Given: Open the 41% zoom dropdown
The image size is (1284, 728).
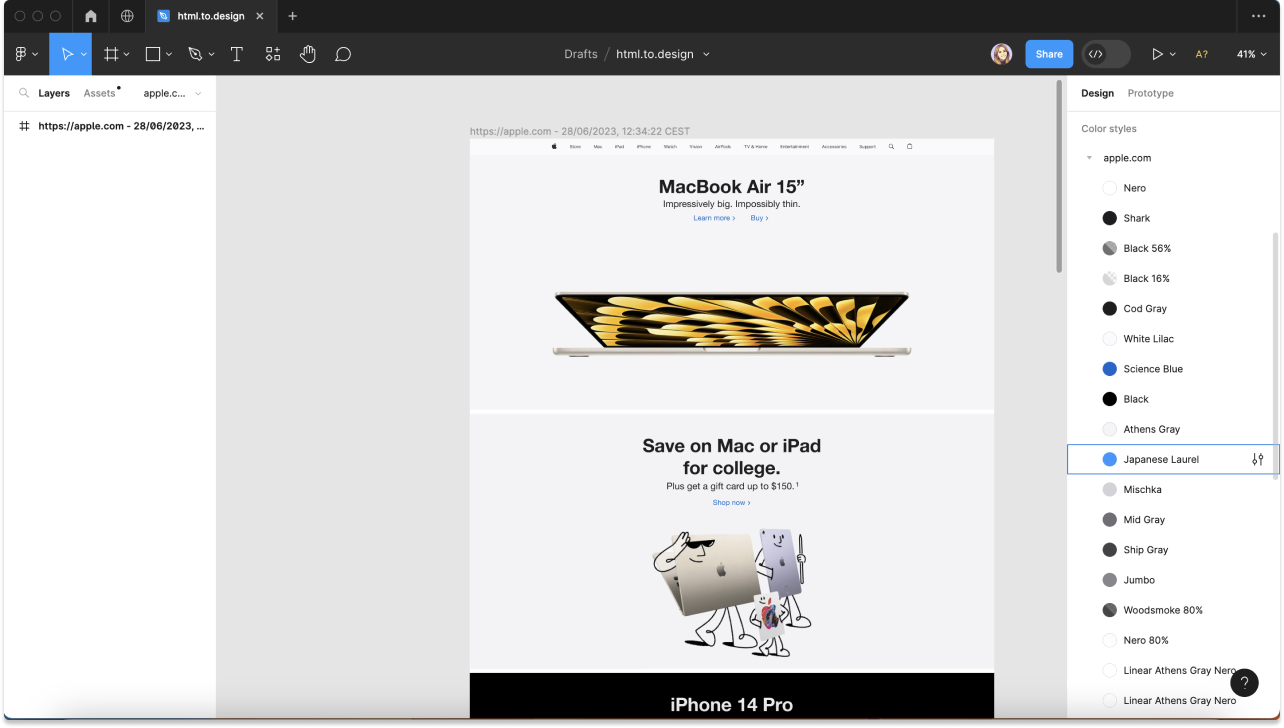Looking at the screenshot, I should pyautogui.click(x=1251, y=54).
